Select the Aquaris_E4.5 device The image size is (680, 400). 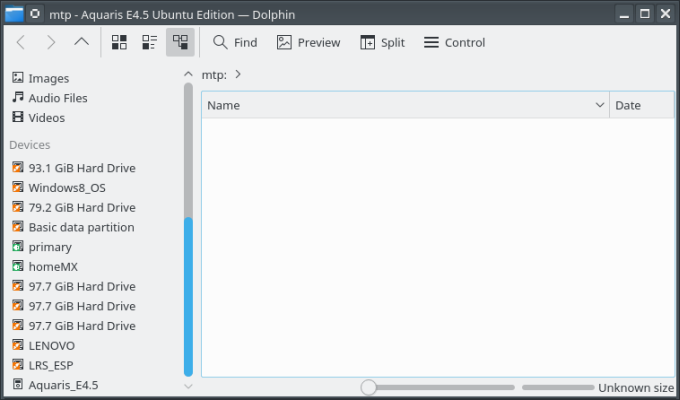62,385
